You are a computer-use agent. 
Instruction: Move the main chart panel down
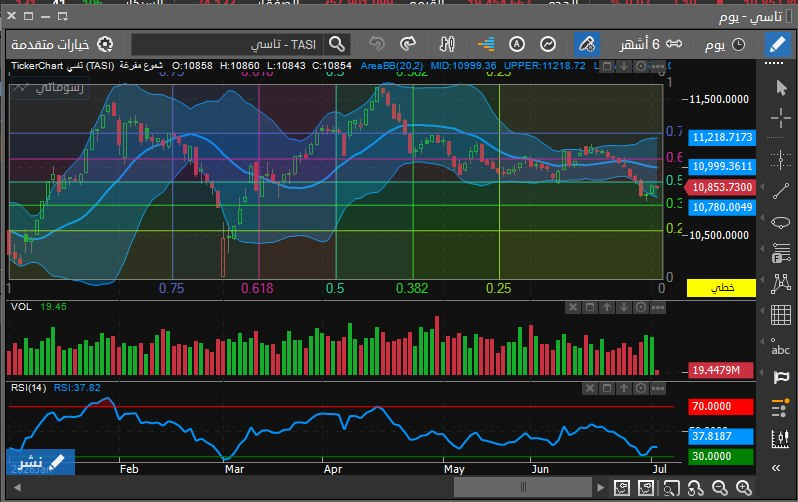click(624, 66)
